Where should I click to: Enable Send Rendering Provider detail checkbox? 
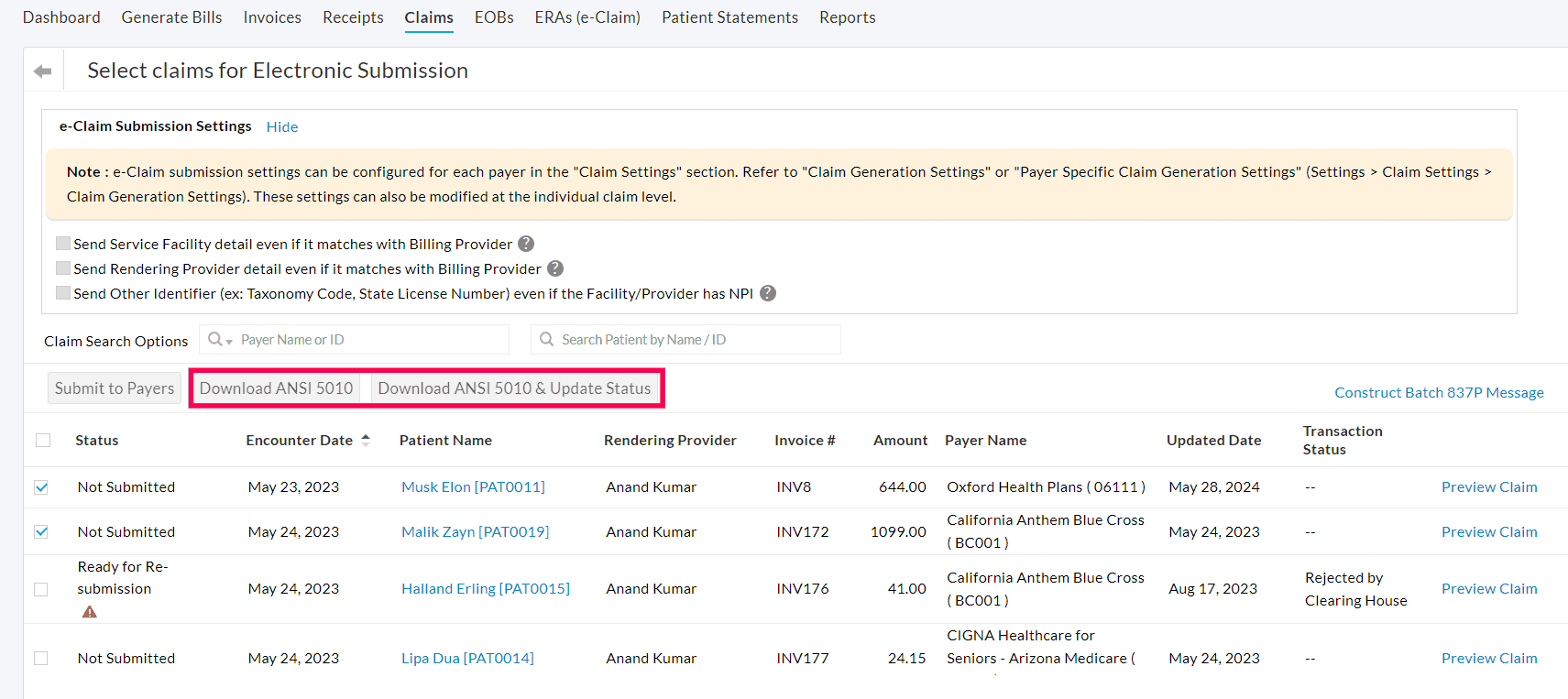pyautogui.click(x=63, y=268)
